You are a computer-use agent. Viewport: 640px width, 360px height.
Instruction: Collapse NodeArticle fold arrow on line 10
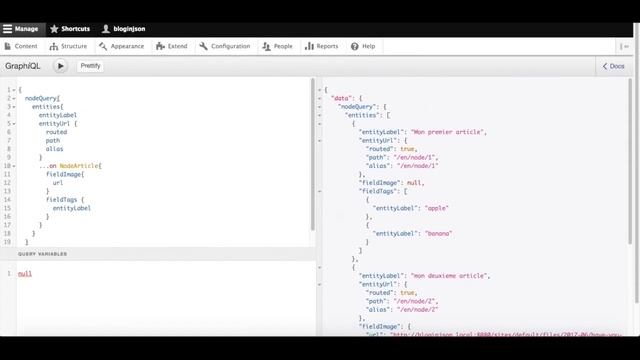(x=14, y=166)
